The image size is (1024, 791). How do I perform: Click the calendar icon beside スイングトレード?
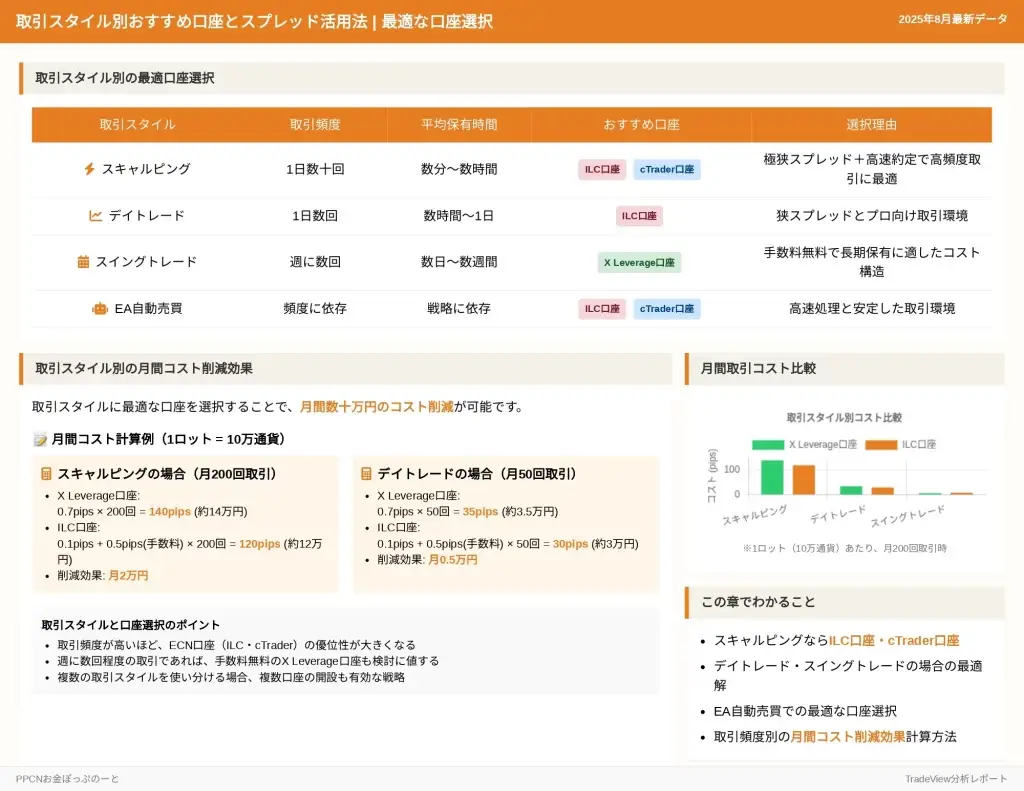click(x=83, y=262)
